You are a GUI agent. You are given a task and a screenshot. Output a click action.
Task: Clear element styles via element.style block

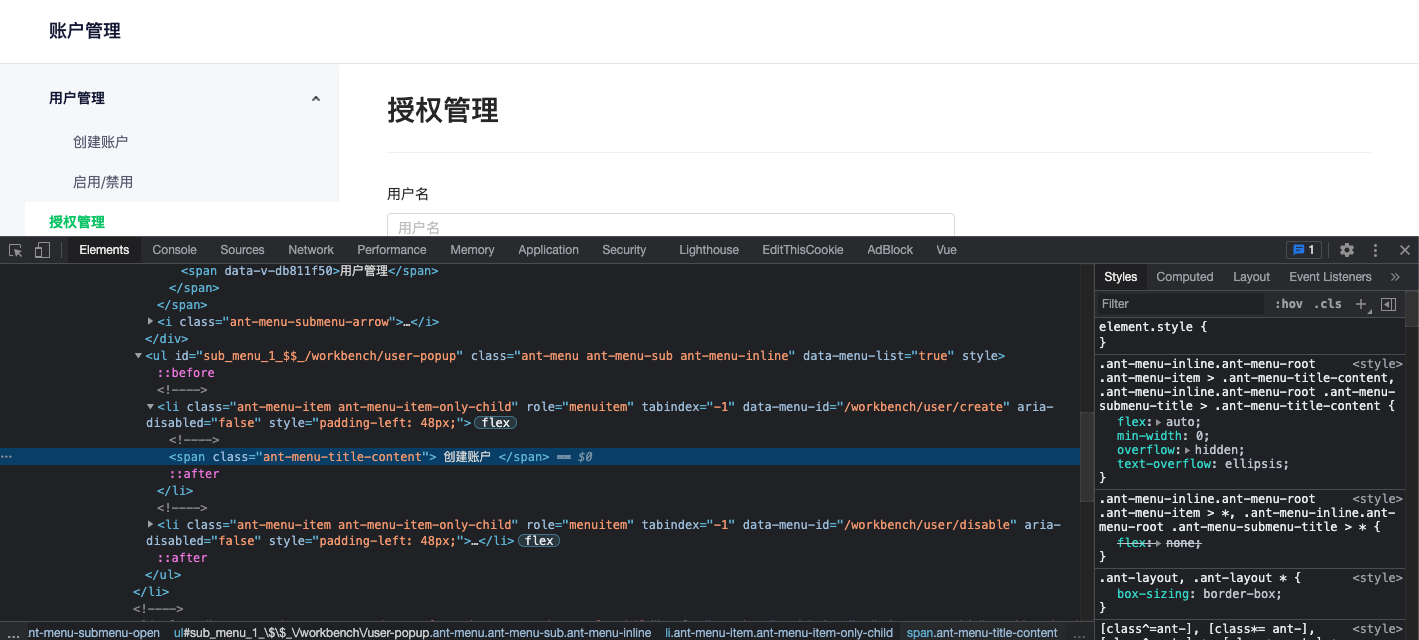(1150, 326)
